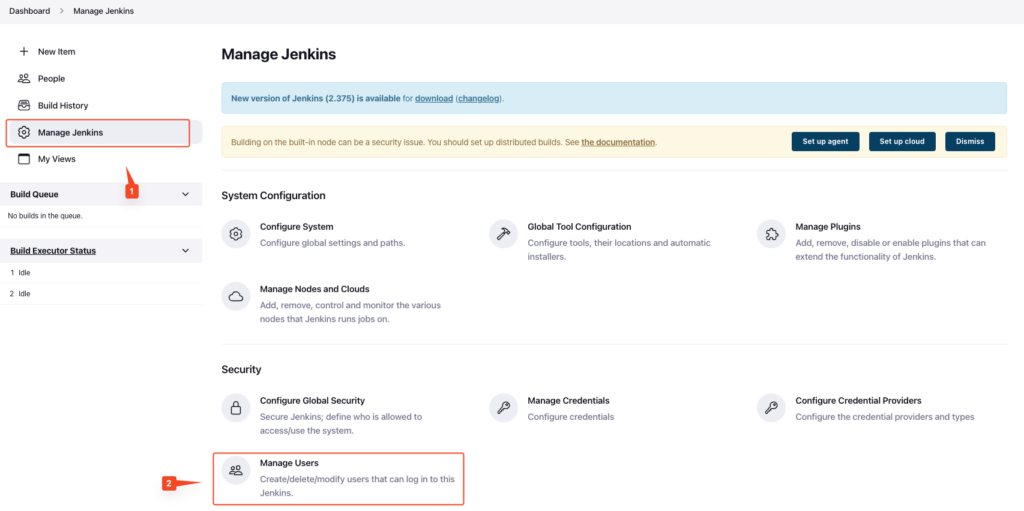Click the Build Queue header title
This screenshot has width=1024, height=511.
coord(35,194)
